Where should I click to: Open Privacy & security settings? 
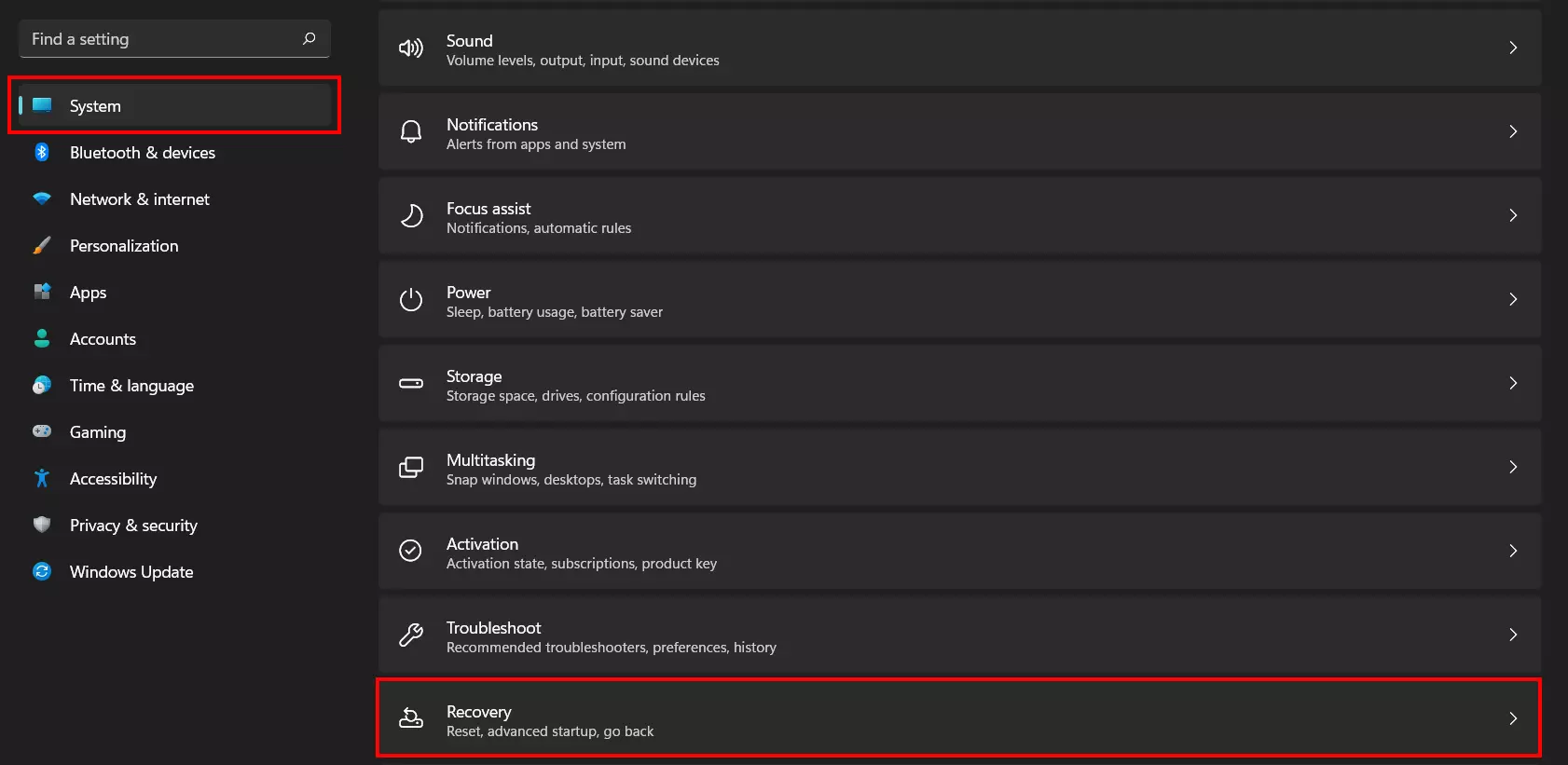174,525
